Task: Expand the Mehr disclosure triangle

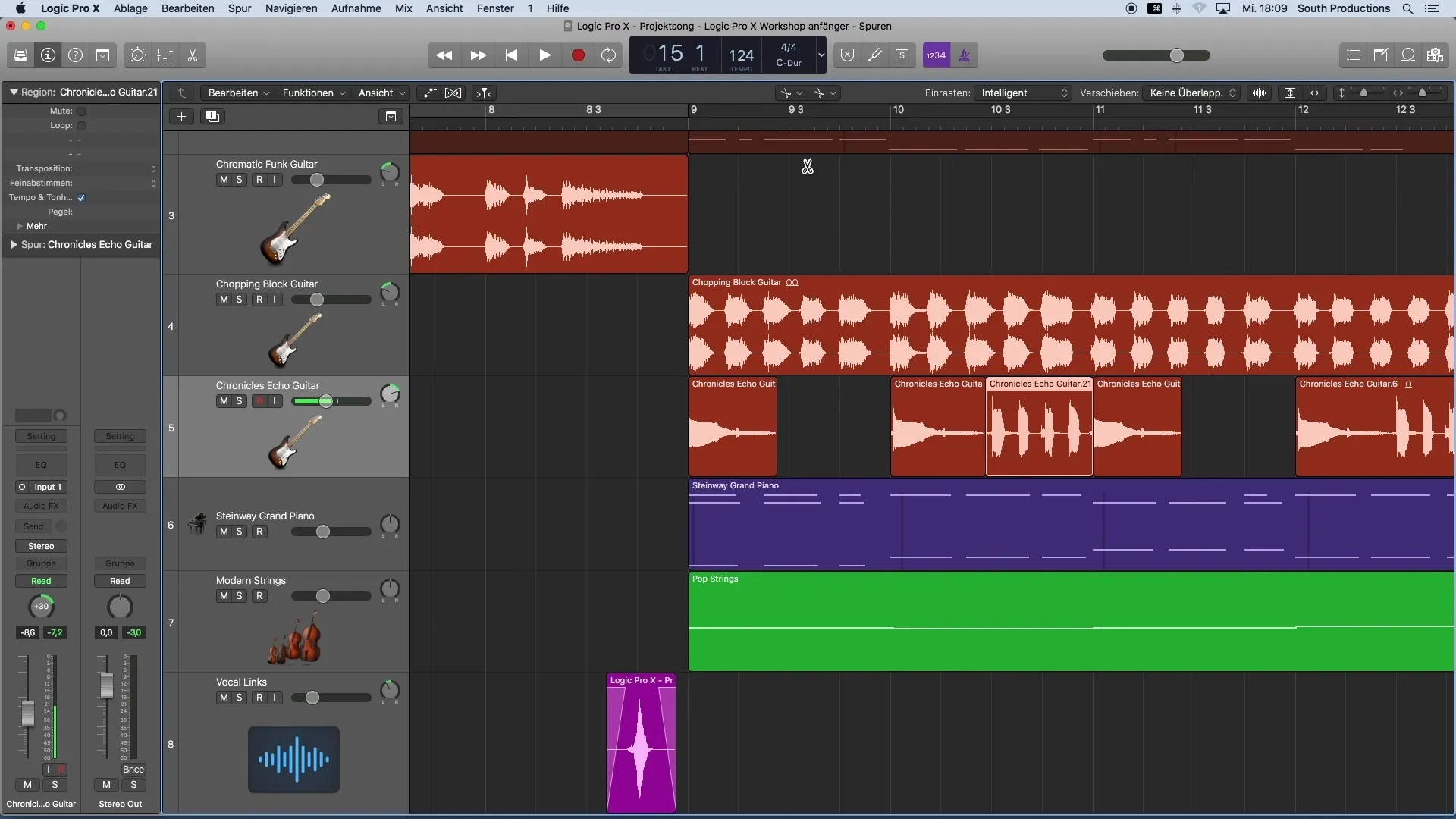Action: click(x=20, y=227)
